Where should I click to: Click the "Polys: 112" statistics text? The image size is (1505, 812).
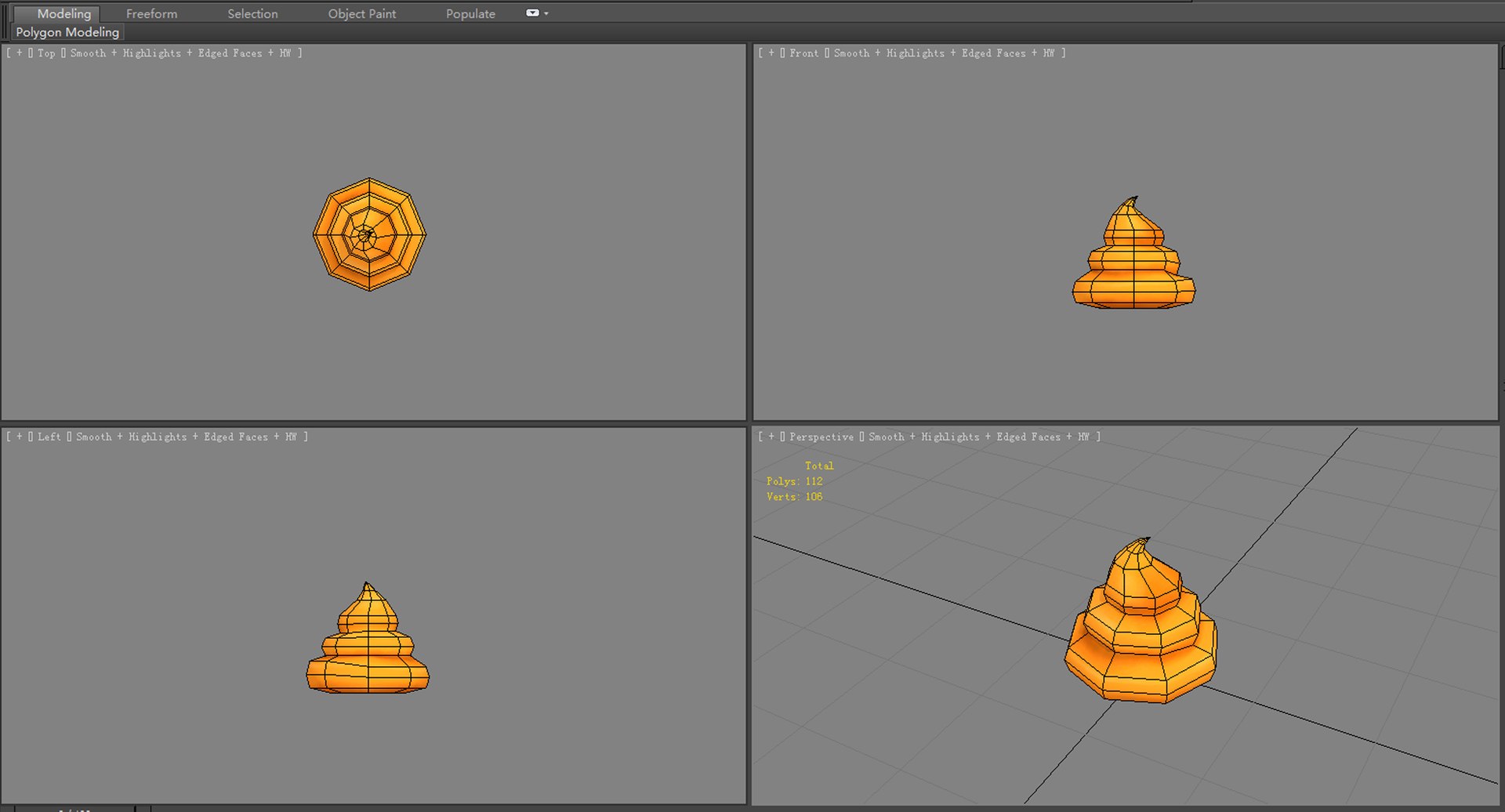point(794,481)
